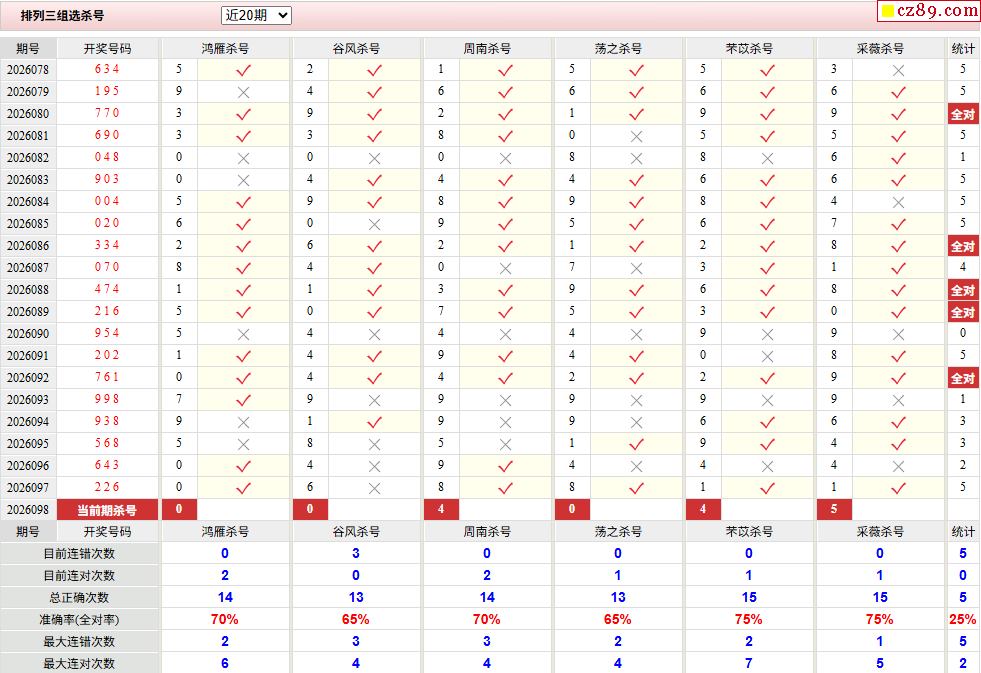Click the check mark for 荡之杀号 in row 2026095
The height and width of the screenshot is (673, 981).
636,444
